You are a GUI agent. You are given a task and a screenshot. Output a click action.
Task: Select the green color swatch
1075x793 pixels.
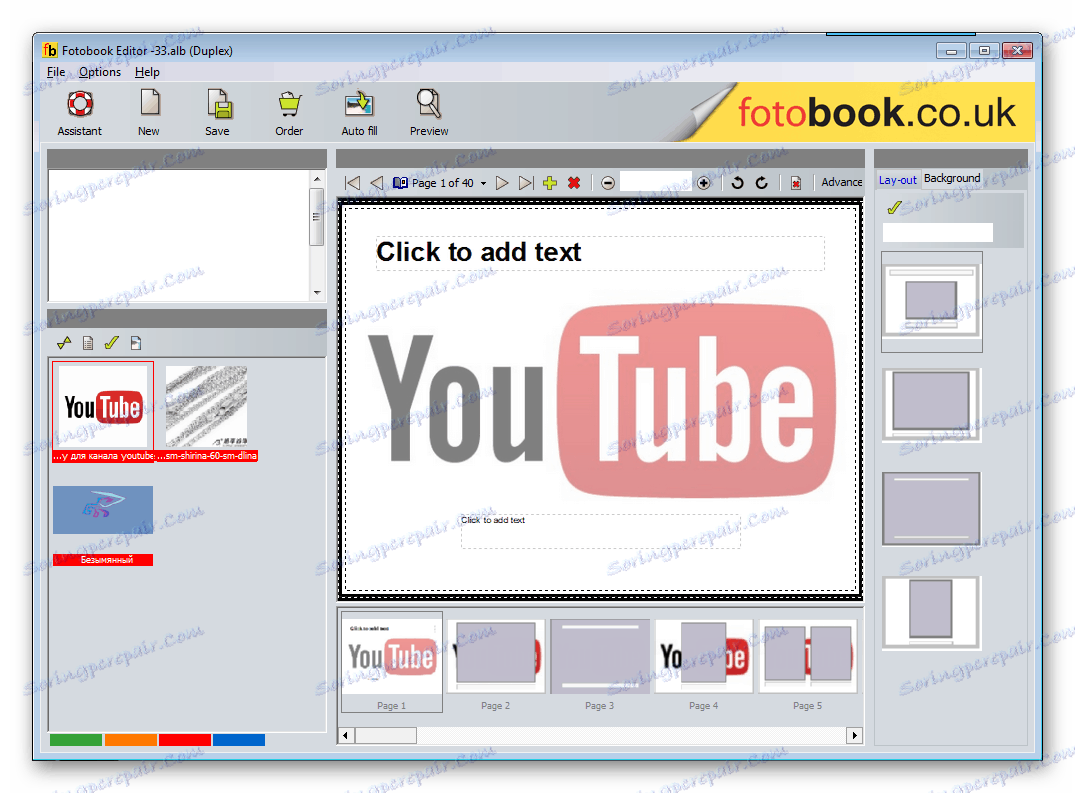coord(76,740)
